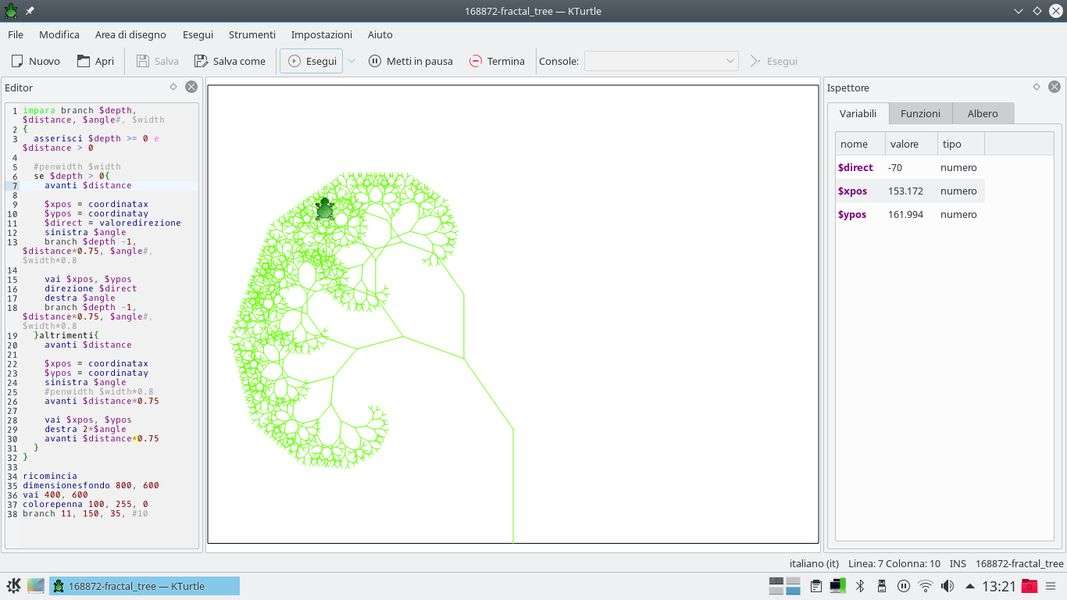This screenshot has width=1067, height=600.
Task: Click the Nuovo new file button
Action: pos(35,61)
